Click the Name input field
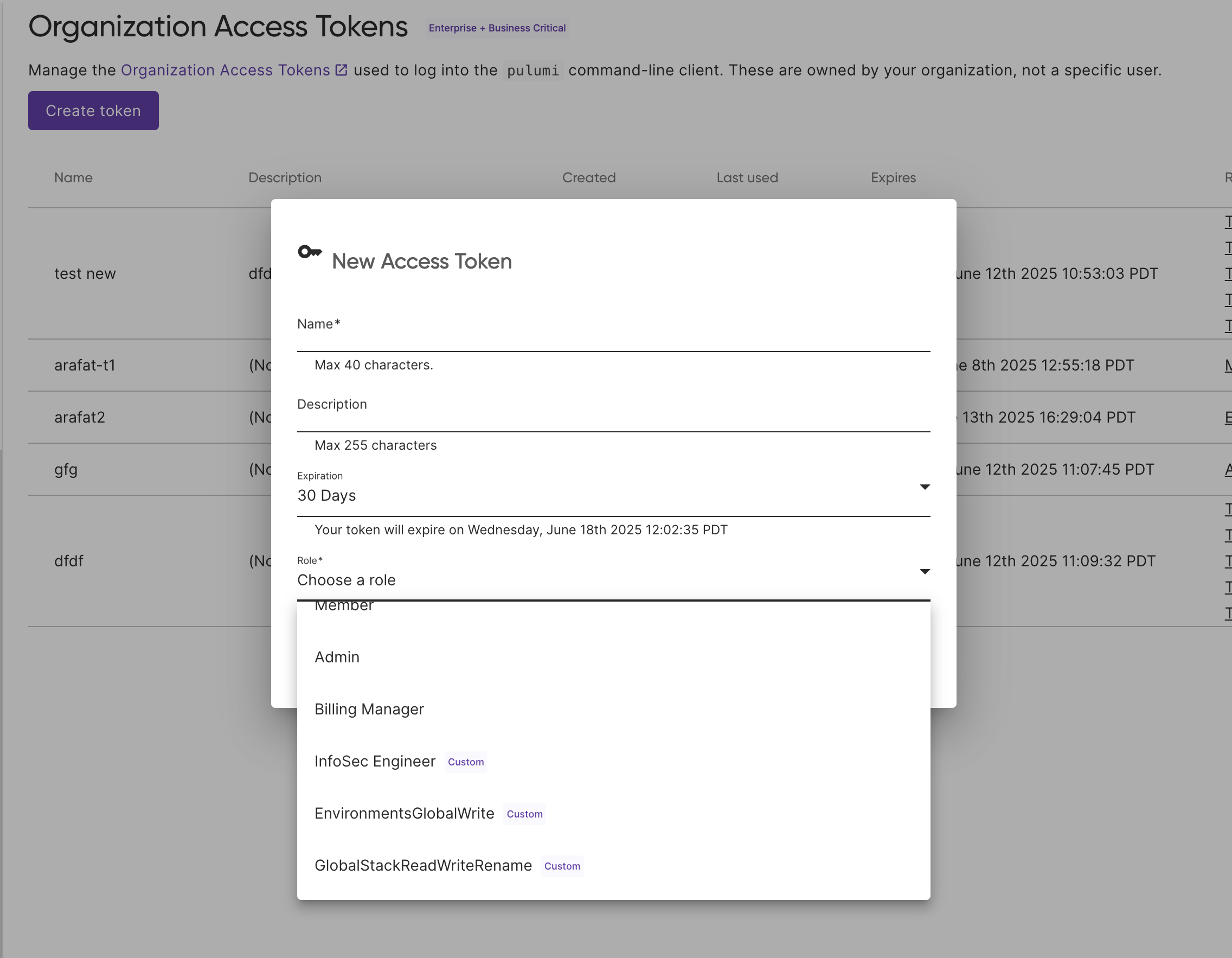Viewport: 1232px width, 958px height. (613, 337)
